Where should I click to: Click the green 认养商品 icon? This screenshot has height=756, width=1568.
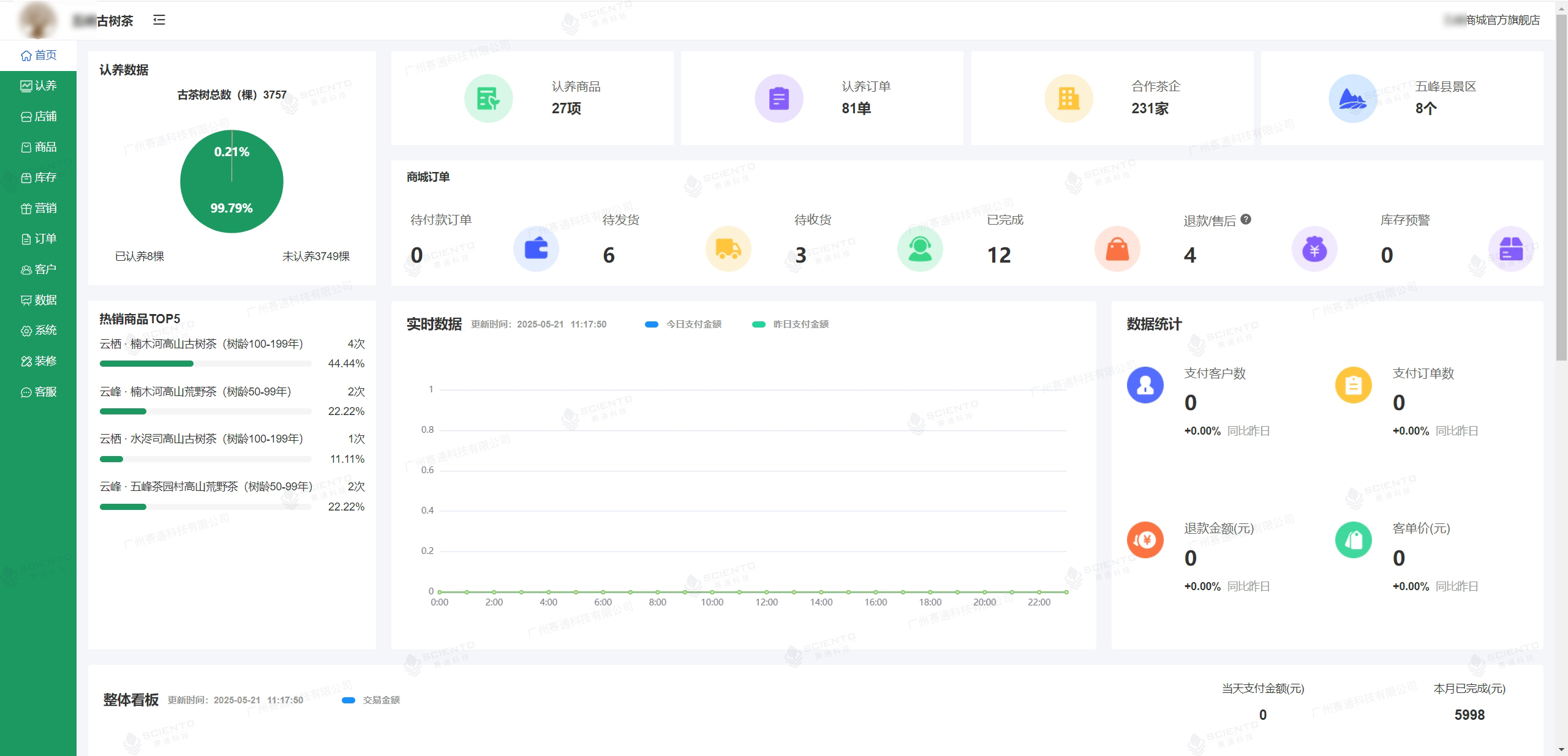point(488,99)
